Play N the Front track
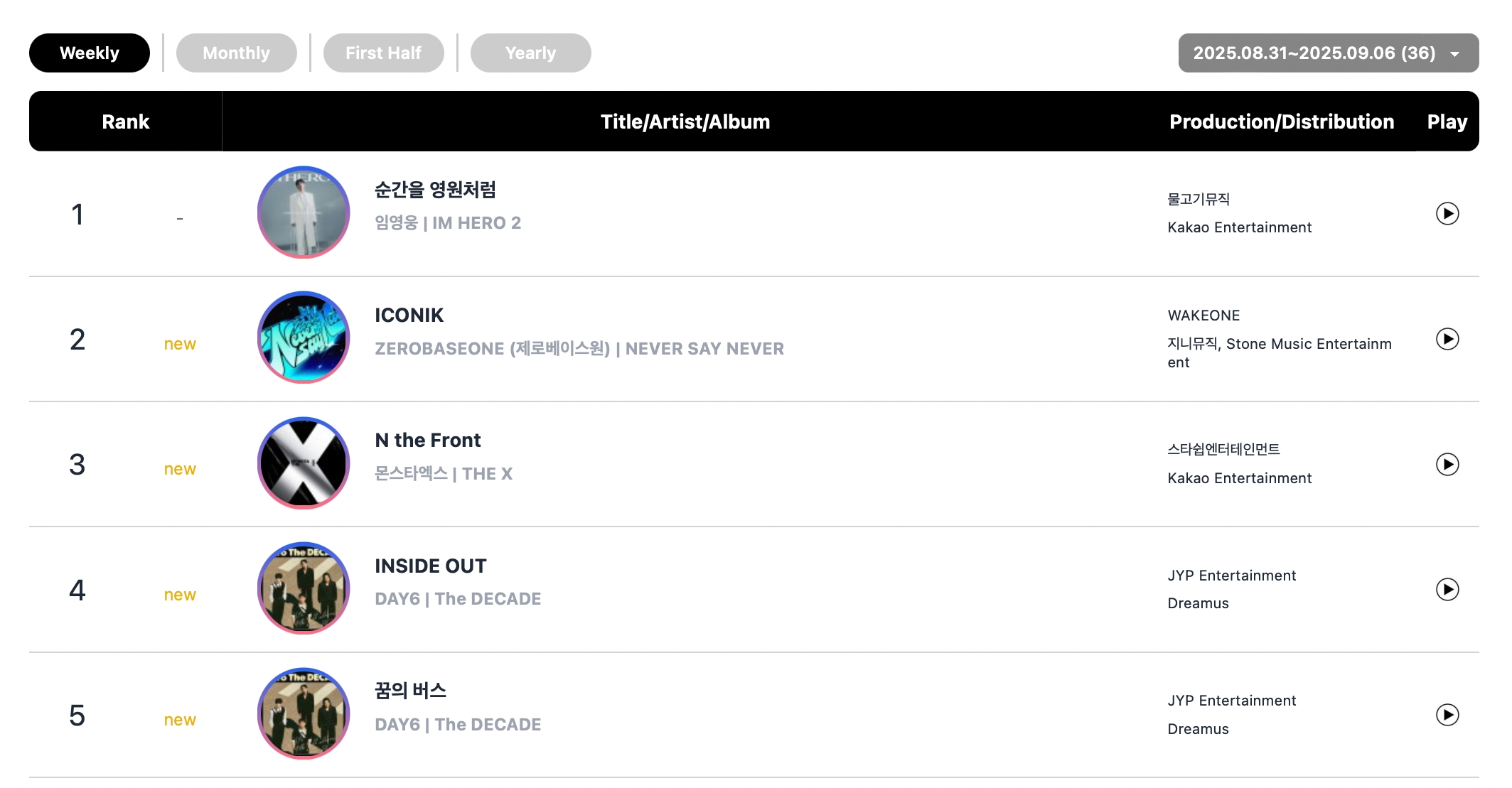This screenshot has width=1512, height=788. (x=1447, y=464)
